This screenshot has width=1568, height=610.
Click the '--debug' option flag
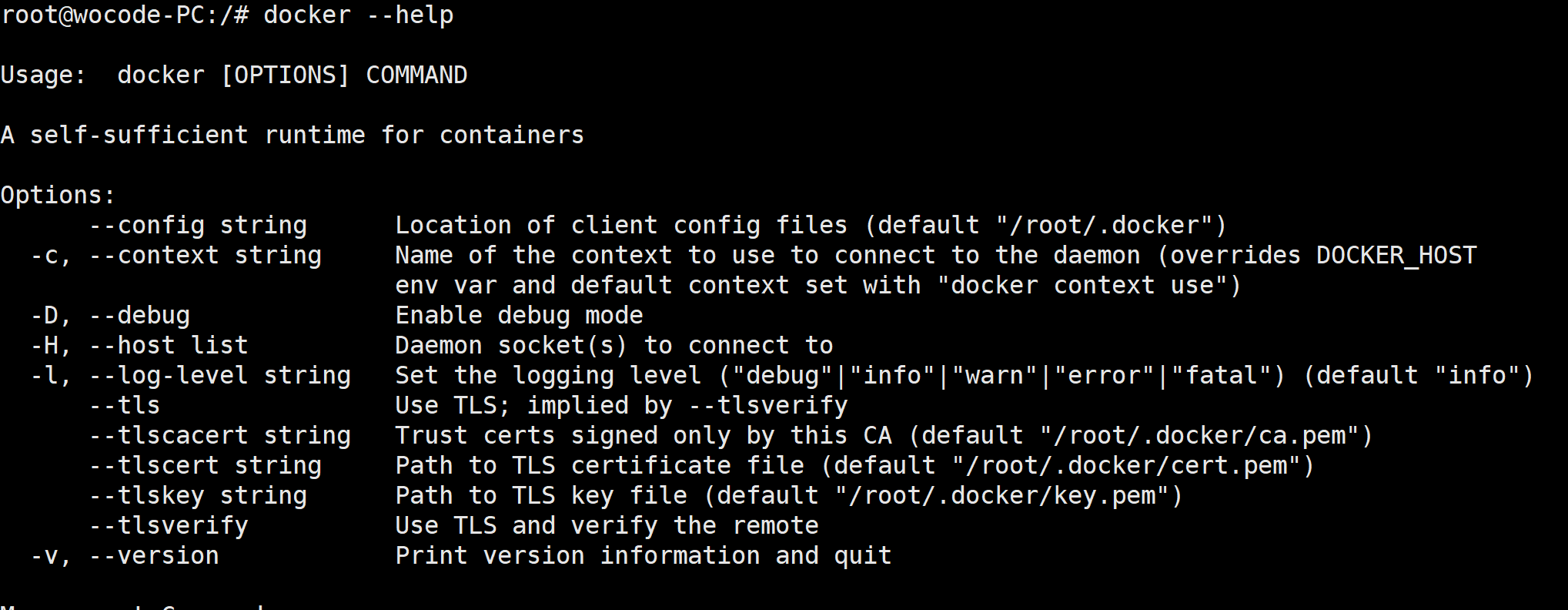click(x=139, y=316)
